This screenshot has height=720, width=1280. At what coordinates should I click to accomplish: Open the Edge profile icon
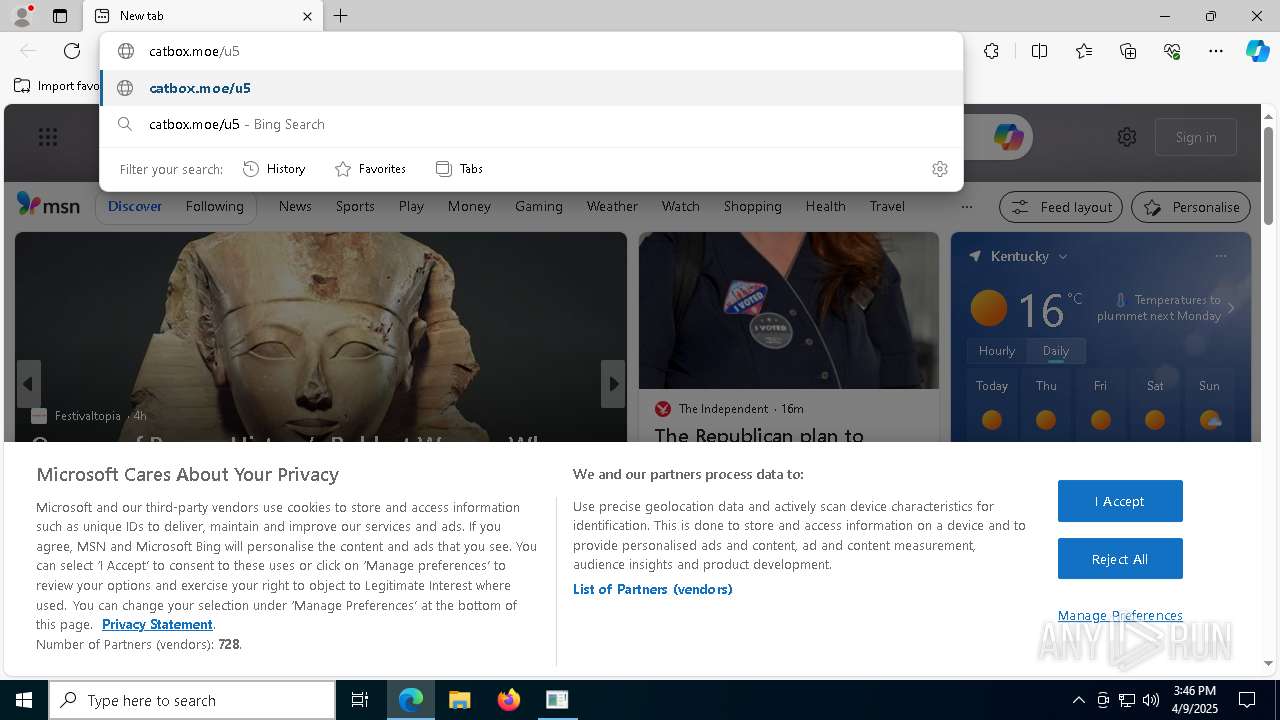click(x=21, y=16)
